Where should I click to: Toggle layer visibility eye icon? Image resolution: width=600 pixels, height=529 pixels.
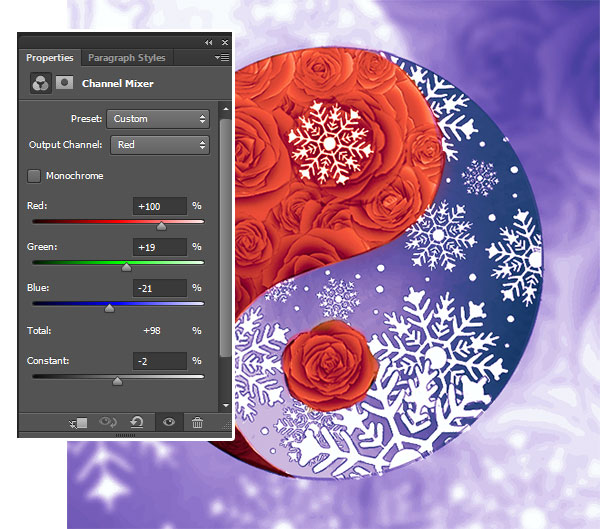[169, 422]
